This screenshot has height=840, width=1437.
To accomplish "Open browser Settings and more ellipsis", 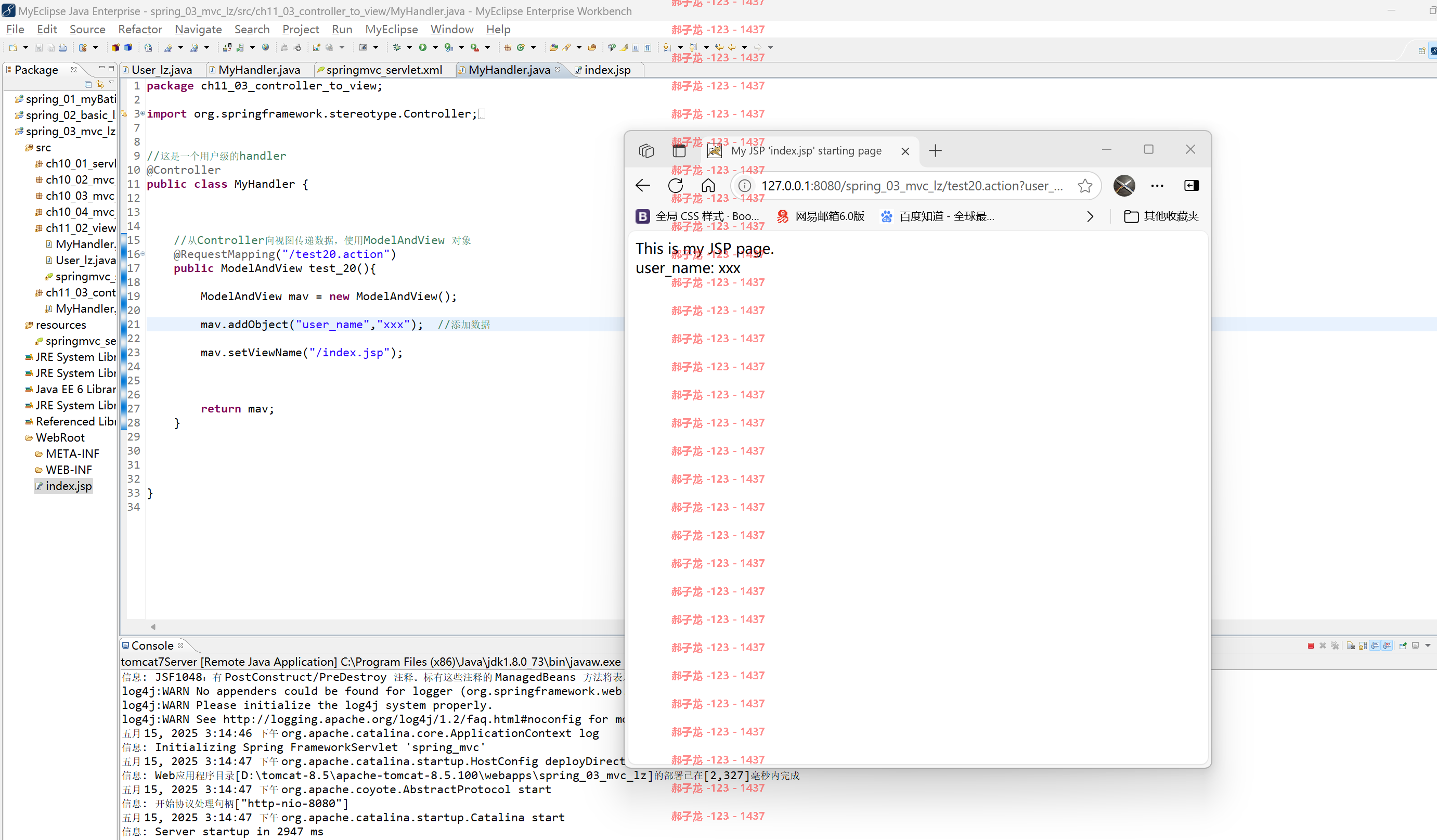I will click(1157, 185).
